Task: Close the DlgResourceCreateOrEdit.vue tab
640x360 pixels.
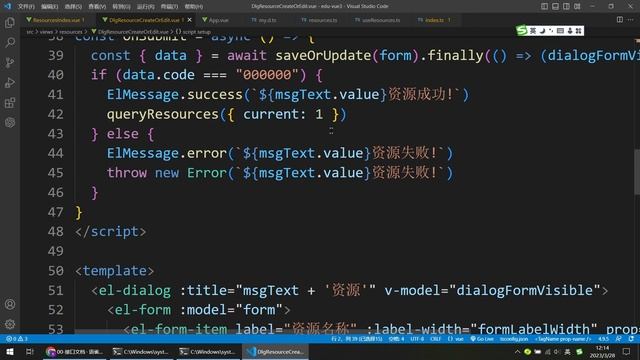Action: coord(189,20)
